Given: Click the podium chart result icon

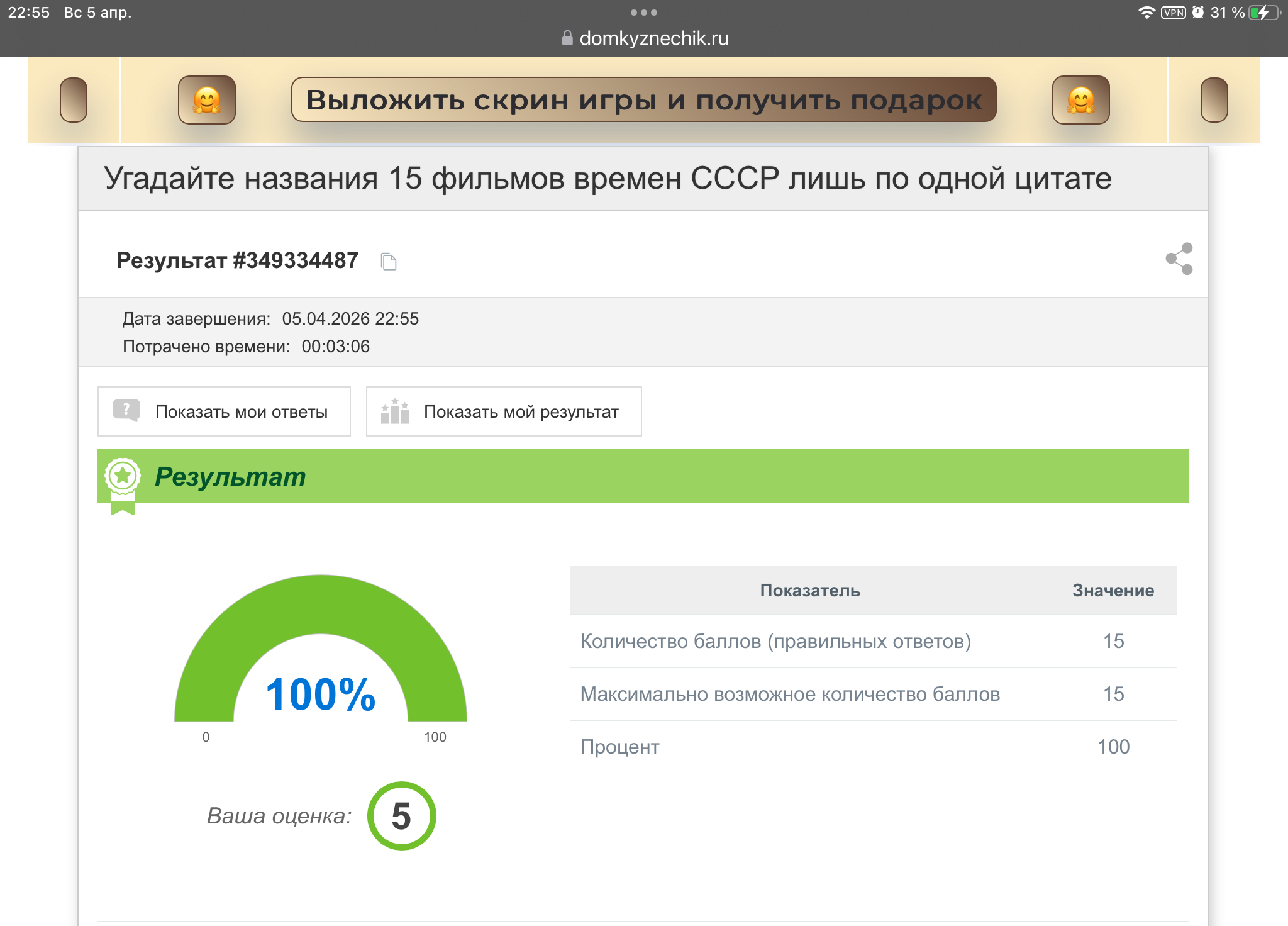Looking at the screenshot, I should click(x=395, y=411).
